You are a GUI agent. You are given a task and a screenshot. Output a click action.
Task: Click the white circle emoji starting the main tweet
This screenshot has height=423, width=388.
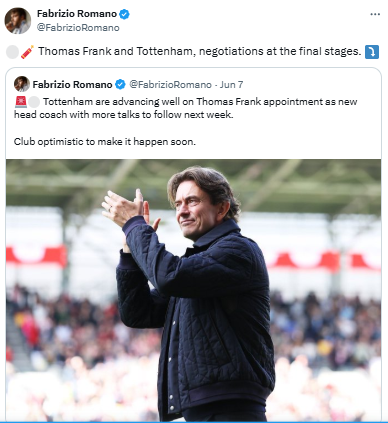click(x=12, y=52)
